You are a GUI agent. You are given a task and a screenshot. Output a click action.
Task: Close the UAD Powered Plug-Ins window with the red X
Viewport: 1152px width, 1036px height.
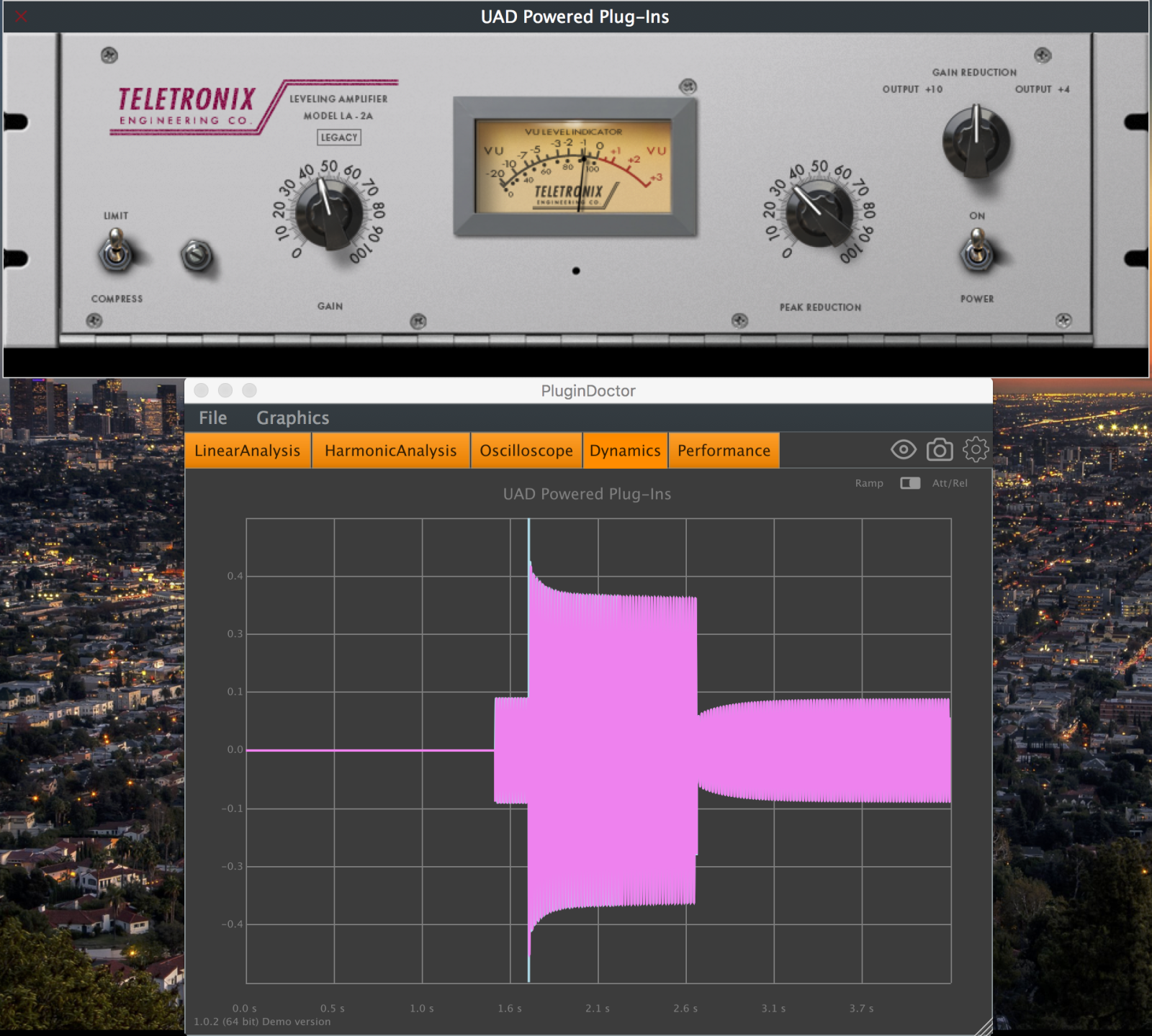pos(21,16)
